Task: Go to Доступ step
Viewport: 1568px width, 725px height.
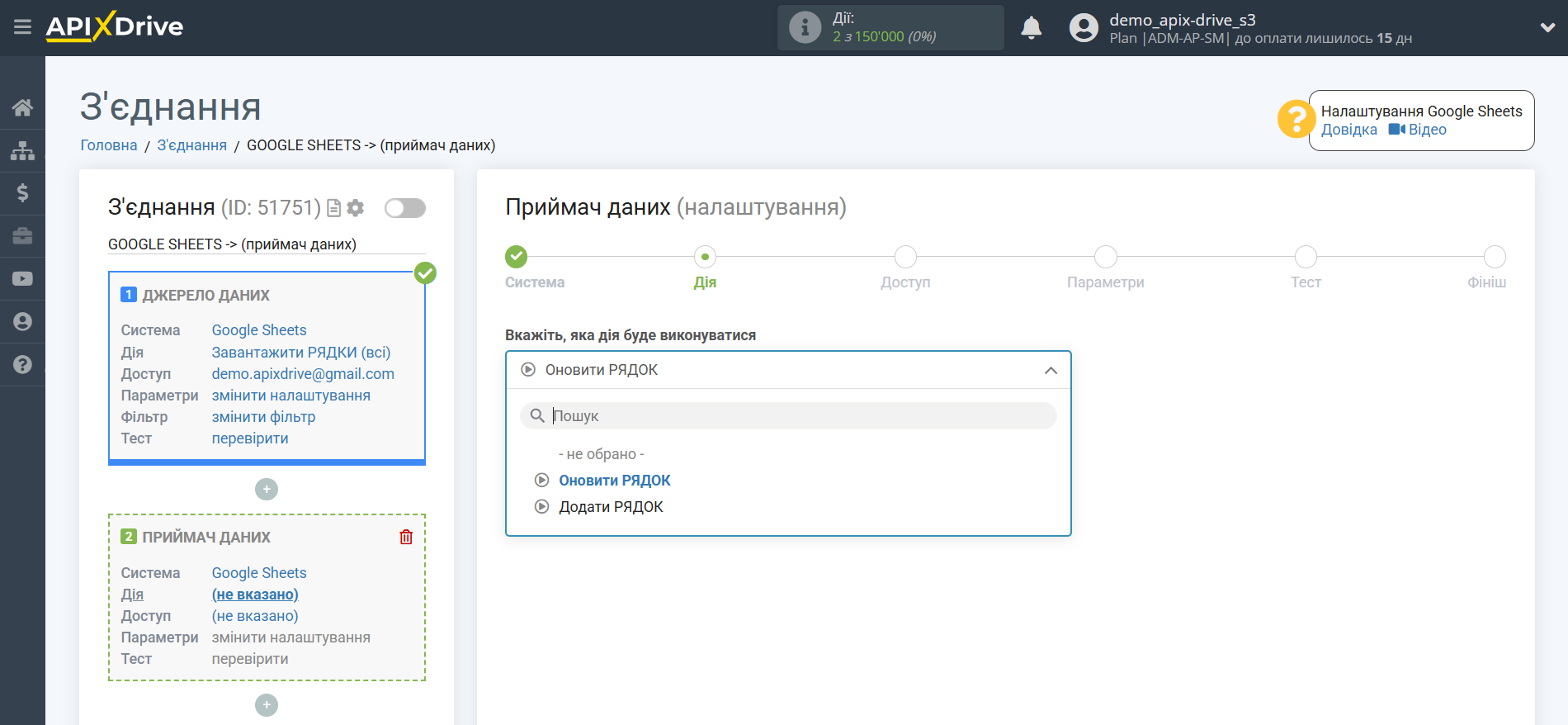Action: 905,257
